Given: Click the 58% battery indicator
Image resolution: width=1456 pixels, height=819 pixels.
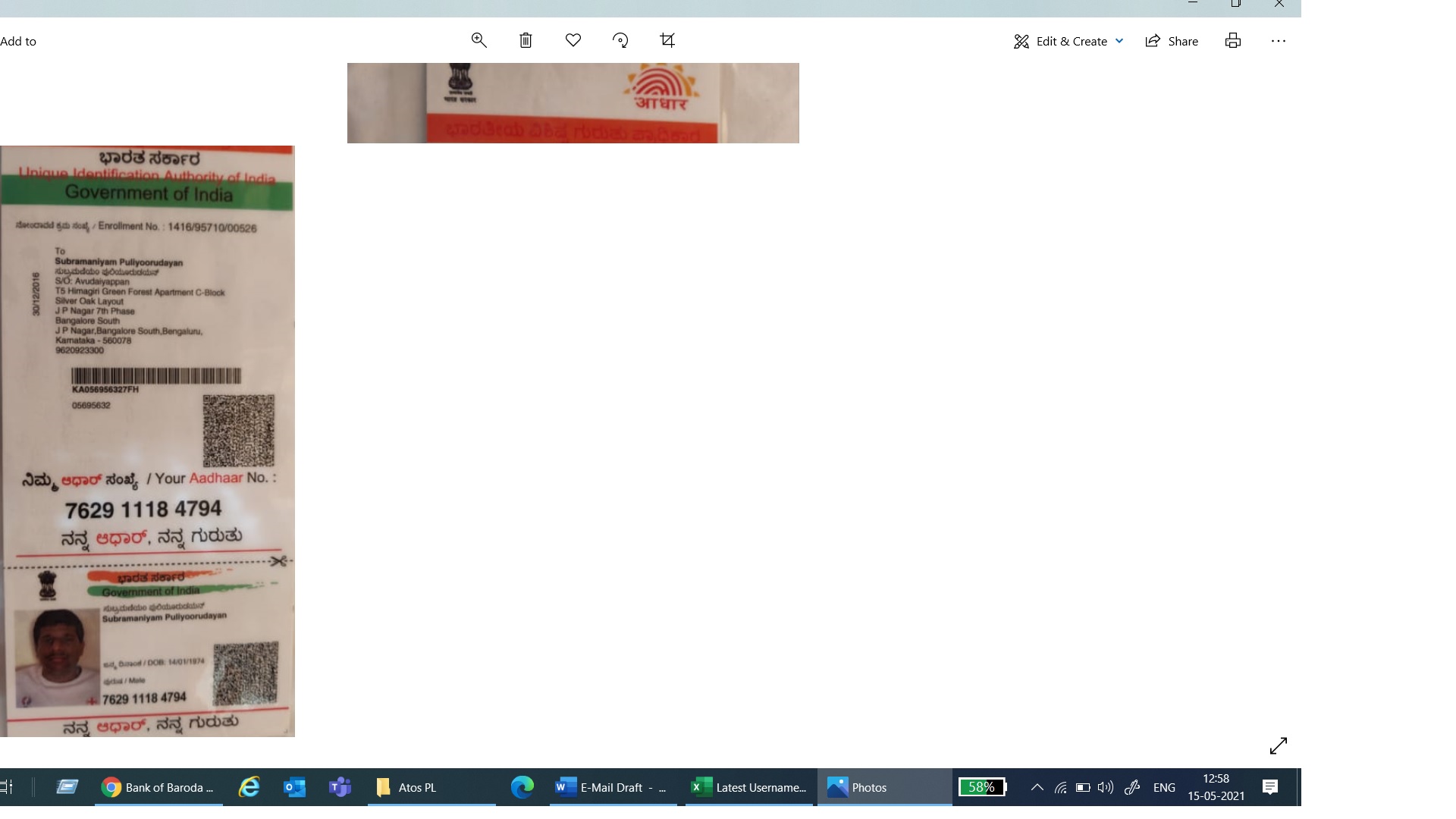Looking at the screenshot, I should [x=983, y=787].
